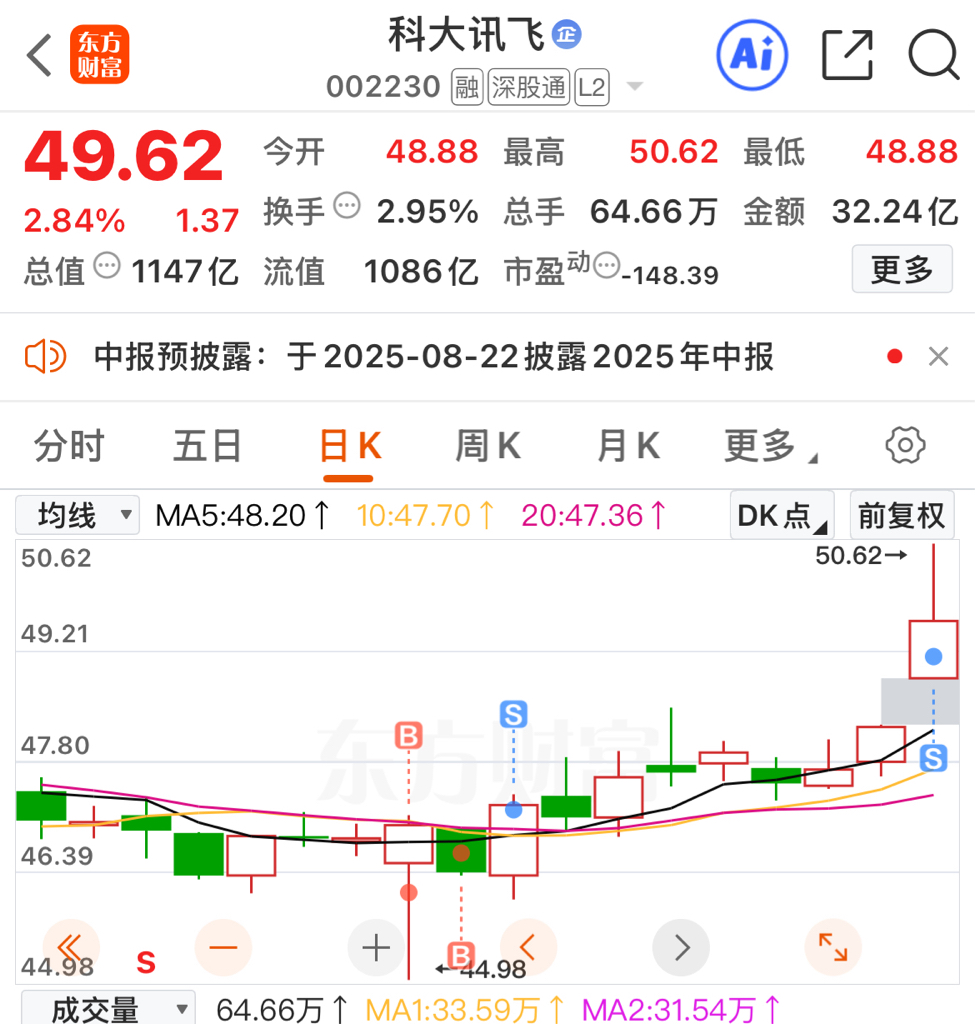The height and width of the screenshot is (1024, 975).
Task: Expand chart to fullscreen icon
Action: [x=833, y=948]
